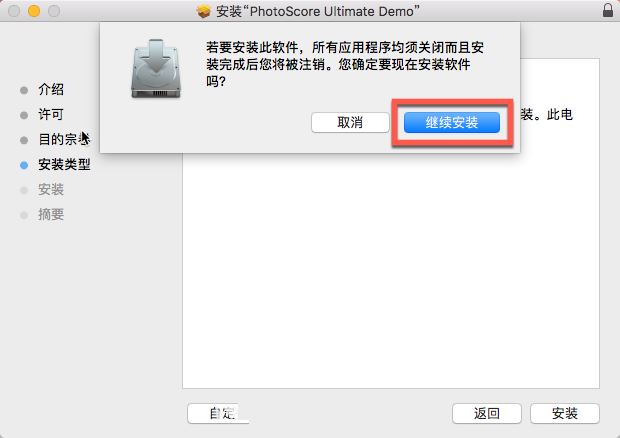This screenshot has width=620, height=438.
Task: Click the 返回 button
Action: [x=487, y=413]
